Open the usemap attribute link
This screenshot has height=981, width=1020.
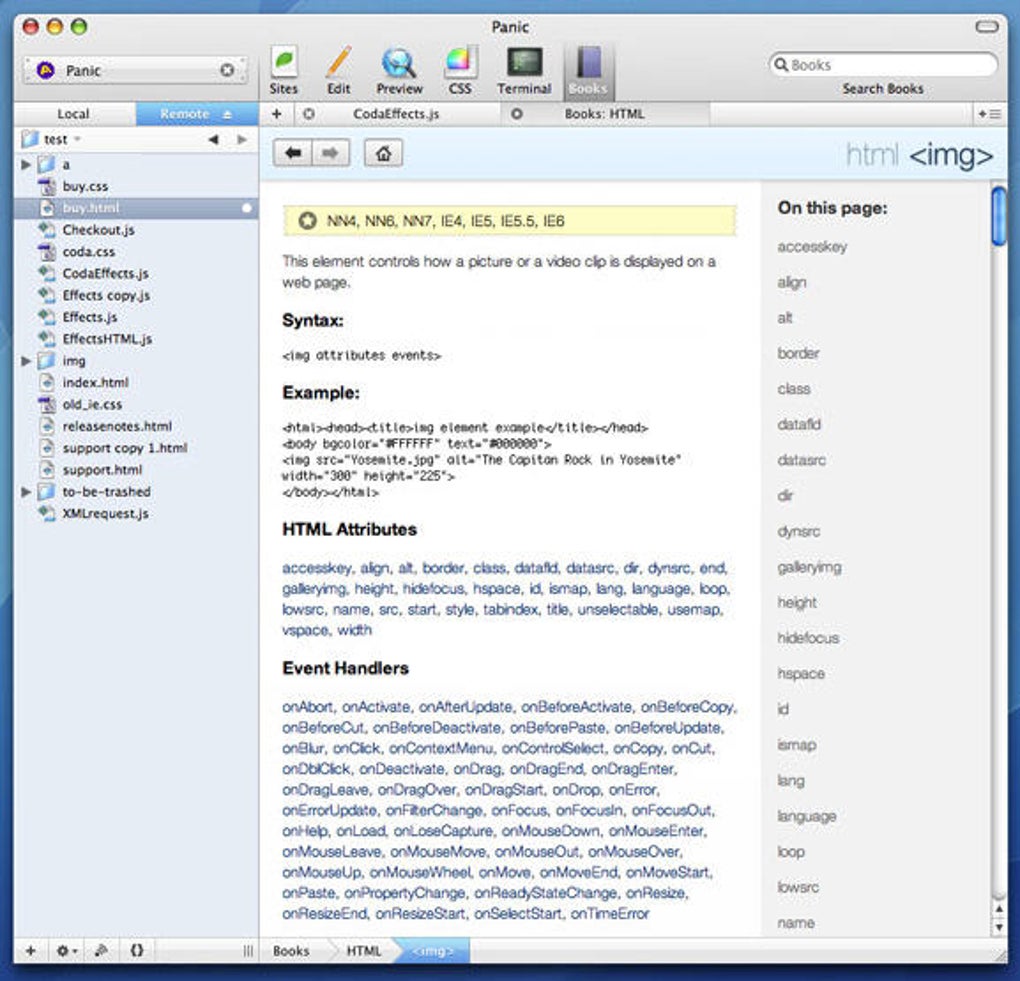[693, 610]
